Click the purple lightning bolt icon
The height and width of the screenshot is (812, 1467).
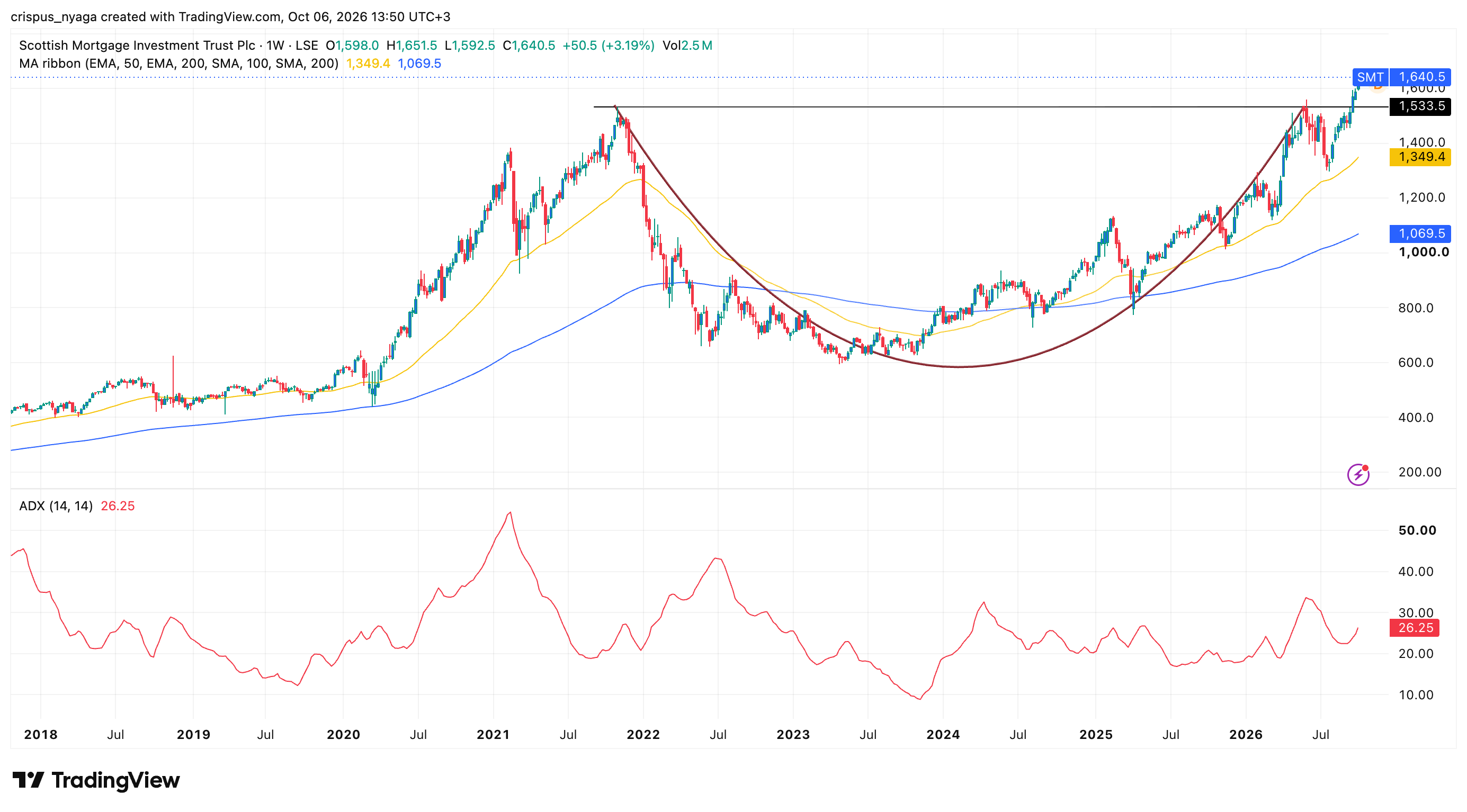pyautogui.click(x=1358, y=474)
